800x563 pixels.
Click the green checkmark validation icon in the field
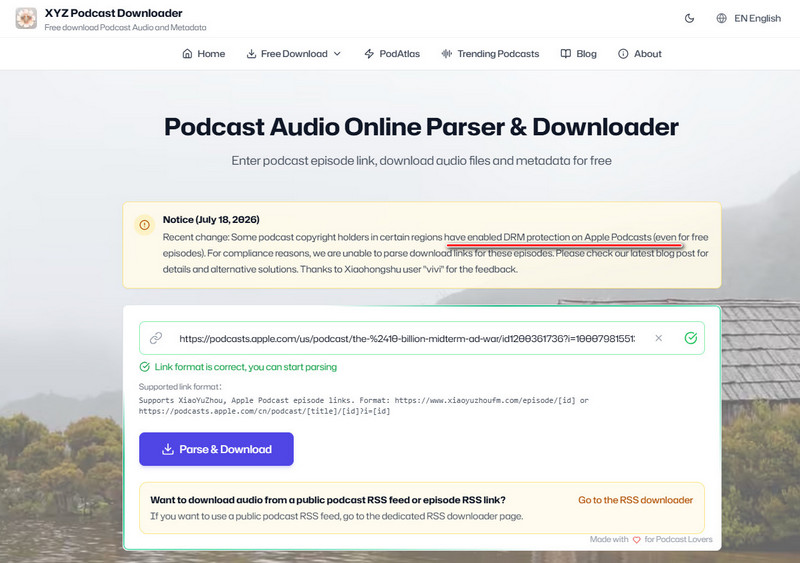click(691, 338)
